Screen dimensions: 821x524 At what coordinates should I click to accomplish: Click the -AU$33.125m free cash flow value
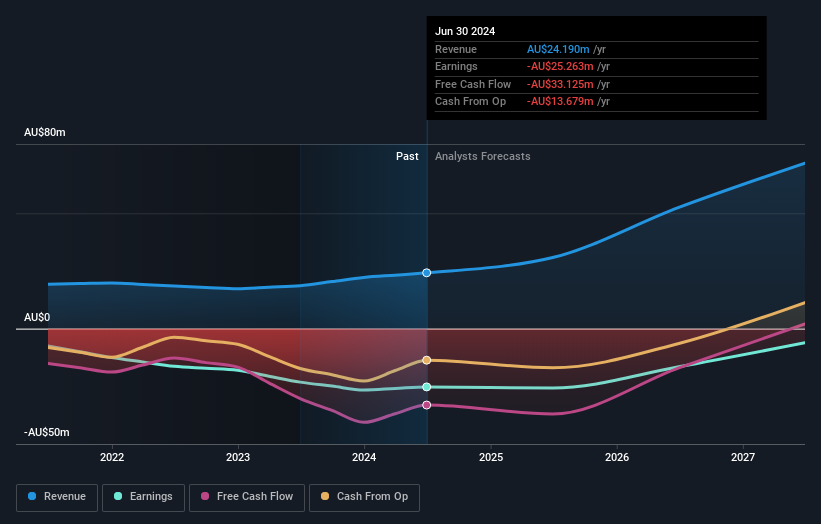pyautogui.click(x=560, y=84)
